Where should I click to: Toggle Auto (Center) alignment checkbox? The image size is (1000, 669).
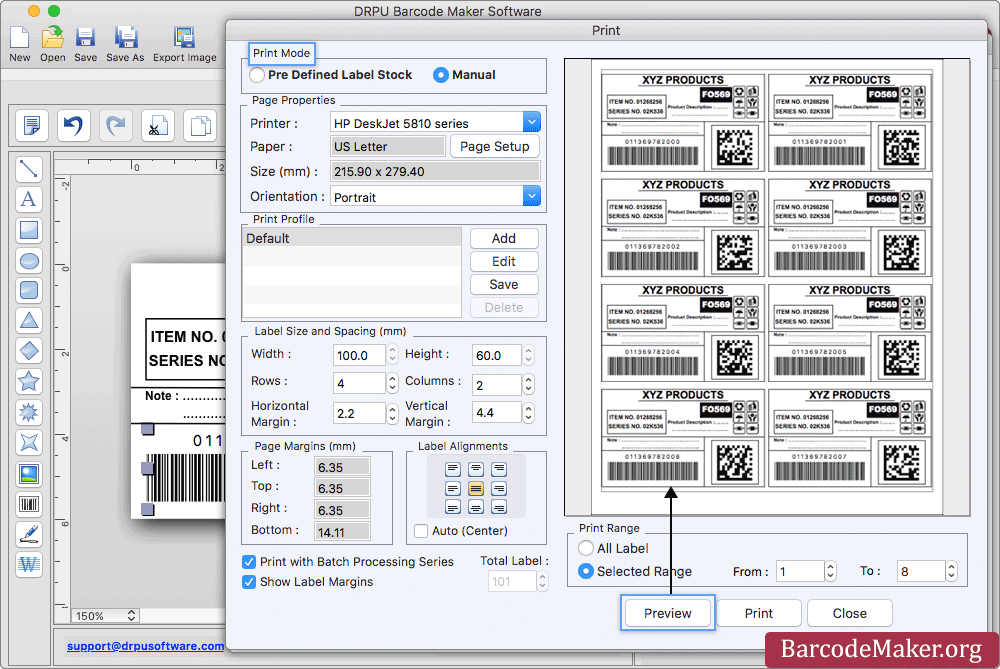click(421, 531)
